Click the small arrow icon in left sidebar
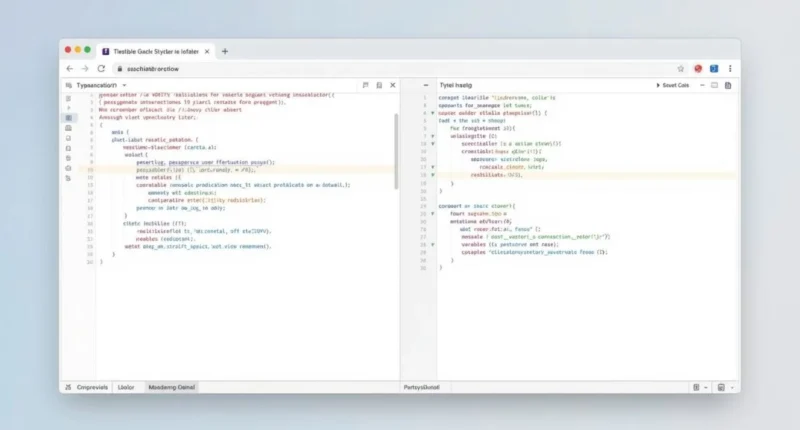This screenshot has width=800, height=430. coord(68,108)
